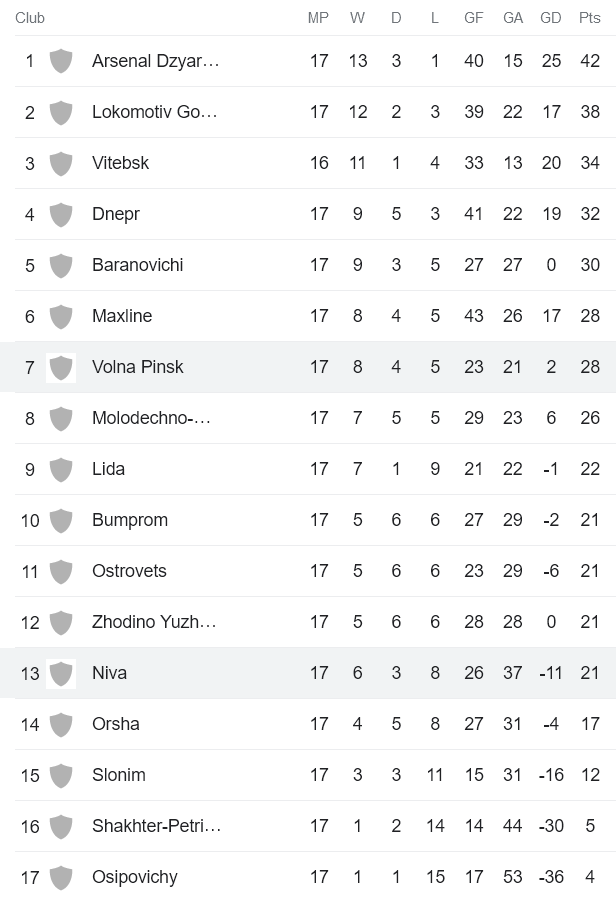Viewport: 616px width, 907px height.
Task: Click the Niva club badge
Action: (60, 673)
